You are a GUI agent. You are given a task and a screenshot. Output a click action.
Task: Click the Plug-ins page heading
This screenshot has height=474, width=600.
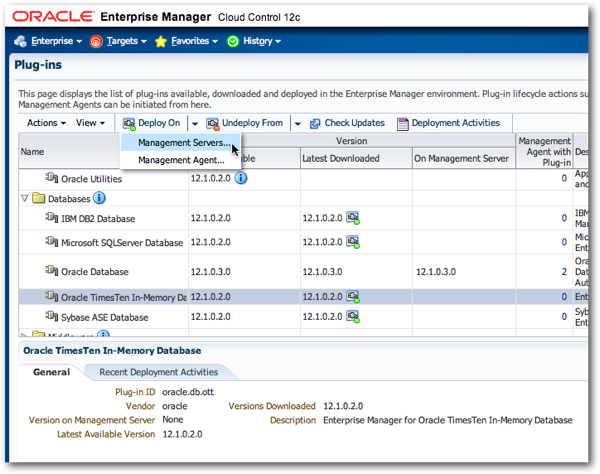tap(38, 65)
